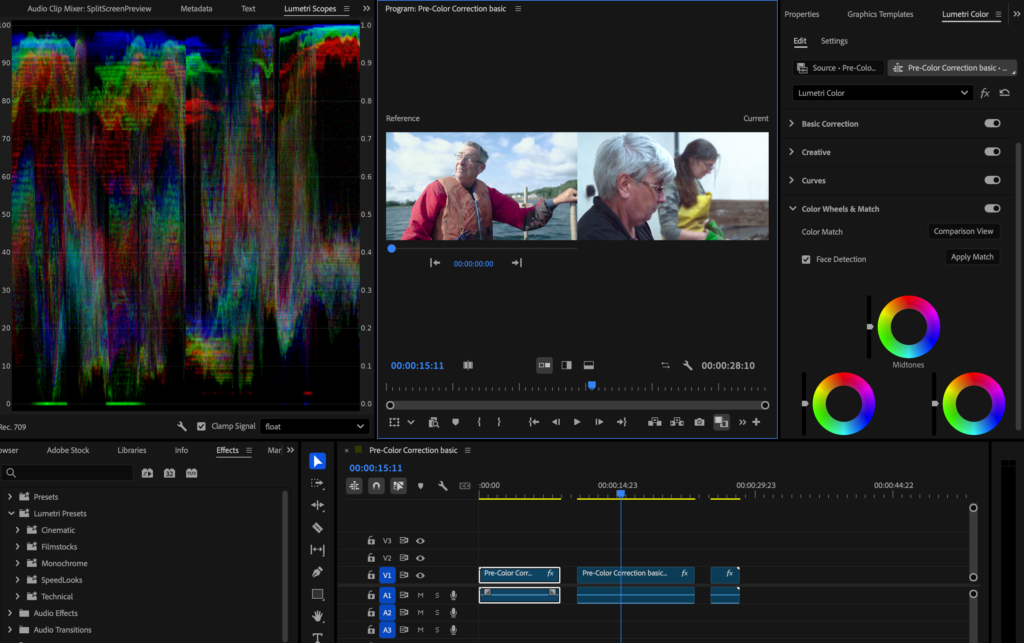Select the Pen tool in the tools panel
The height and width of the screenshot is (643, 1024).
(x=317, y=572)
